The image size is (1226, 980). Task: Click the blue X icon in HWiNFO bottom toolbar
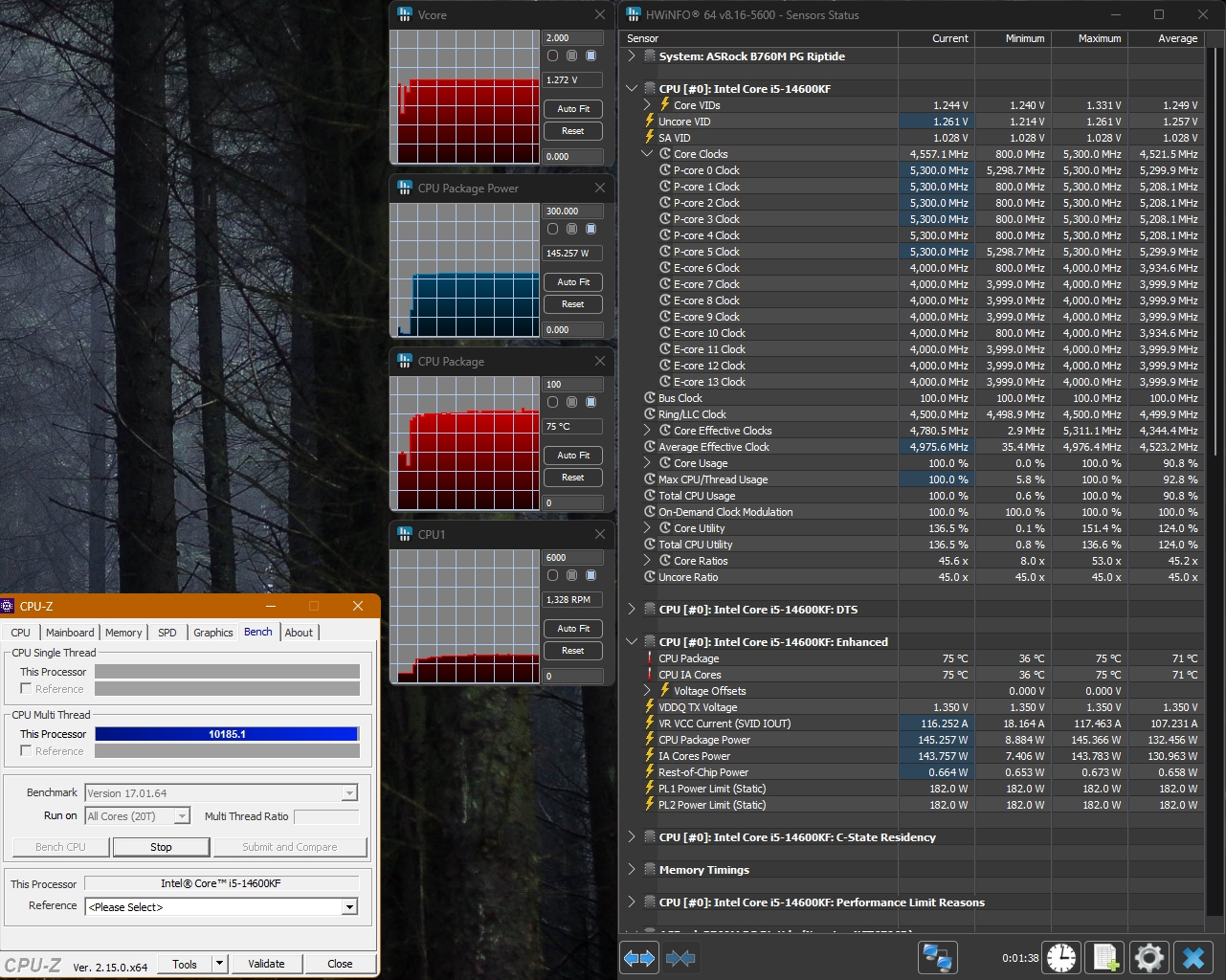(1193, 957)
